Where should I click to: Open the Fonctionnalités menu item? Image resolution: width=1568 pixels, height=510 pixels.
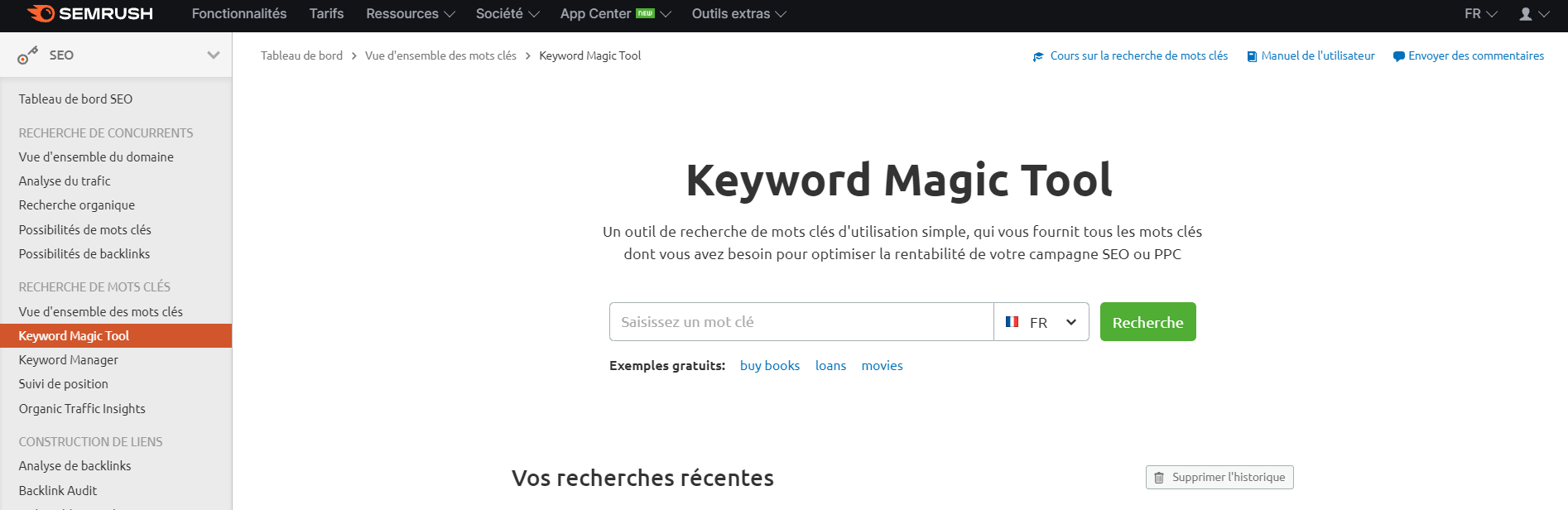(x=239, y=14)
